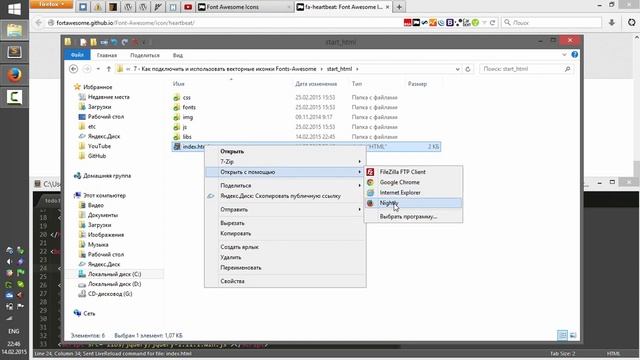Select Локальный диск (D:) in sidebar
Viewport: 640px width, 360px height.
point(114,284)
